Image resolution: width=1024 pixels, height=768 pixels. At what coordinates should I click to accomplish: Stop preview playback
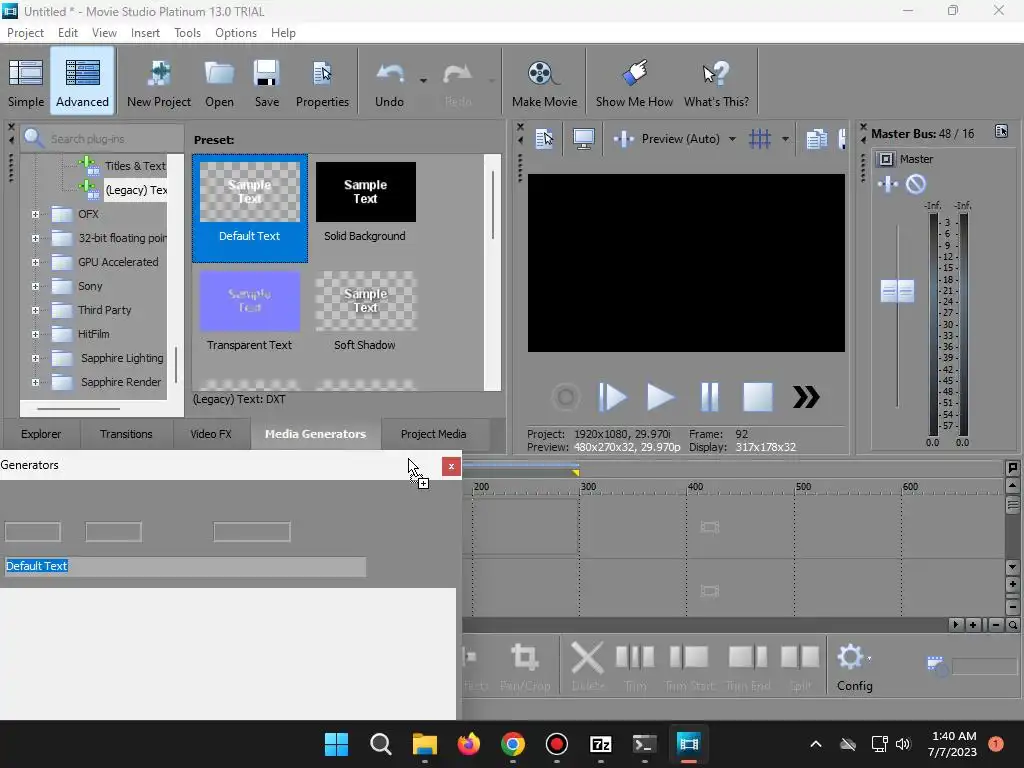[x=758, y=397]
